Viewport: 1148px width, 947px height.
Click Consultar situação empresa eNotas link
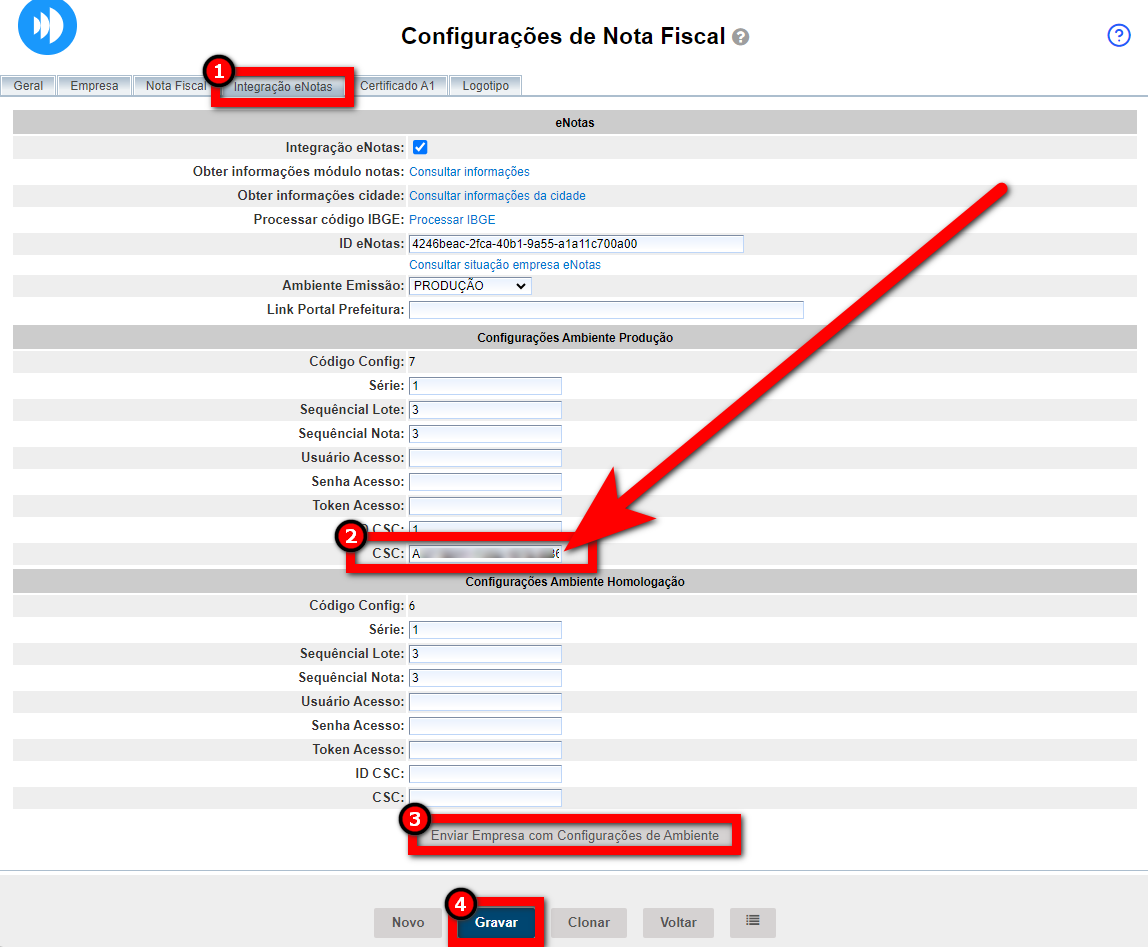pos(505,265)
